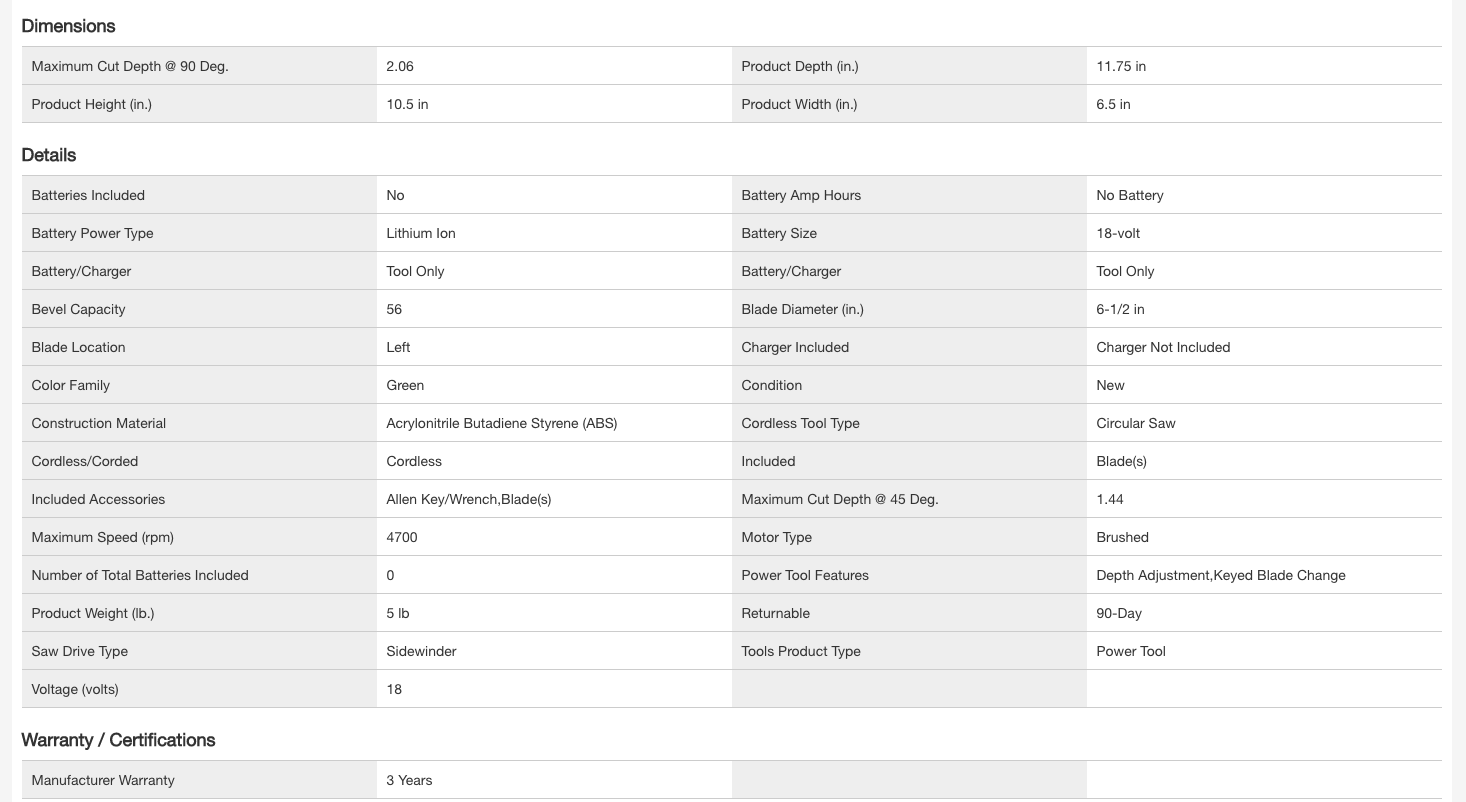Select the 6-1/2 in blade diameter value
1466x802 pixels.
1120,309
